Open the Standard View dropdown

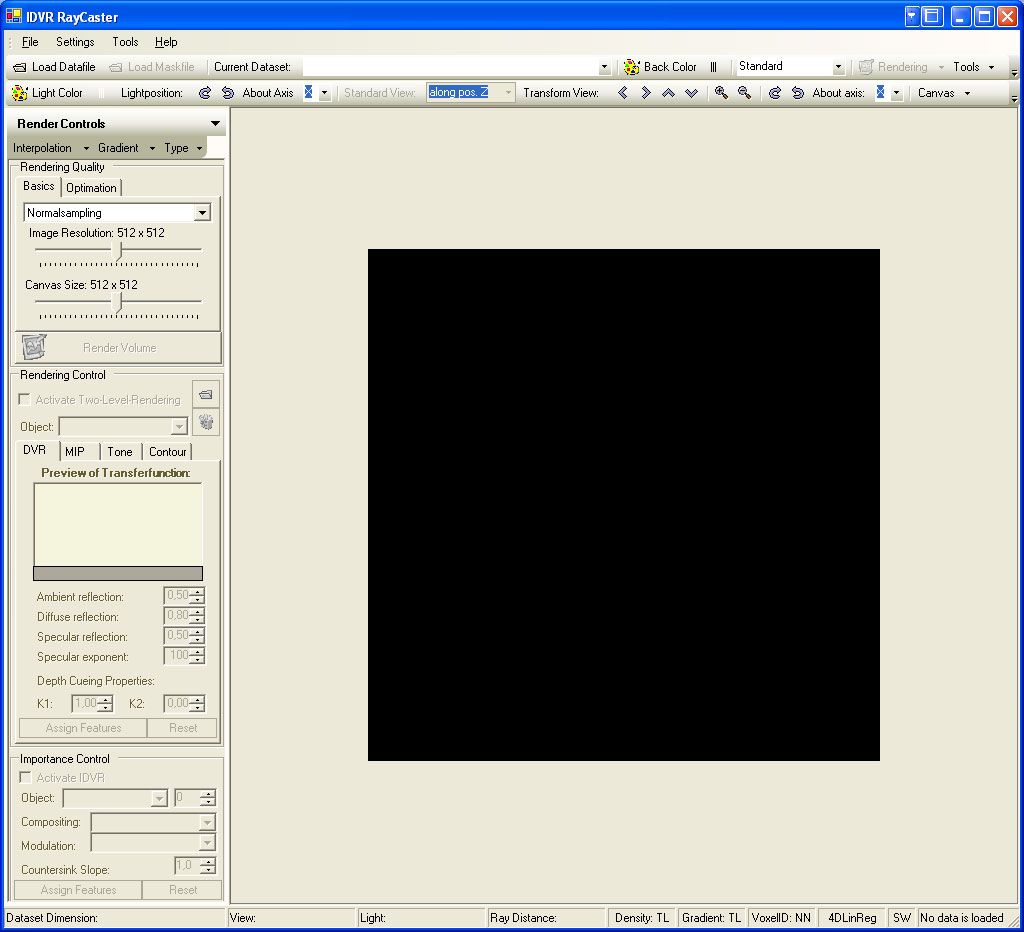[x=508, y=93]
